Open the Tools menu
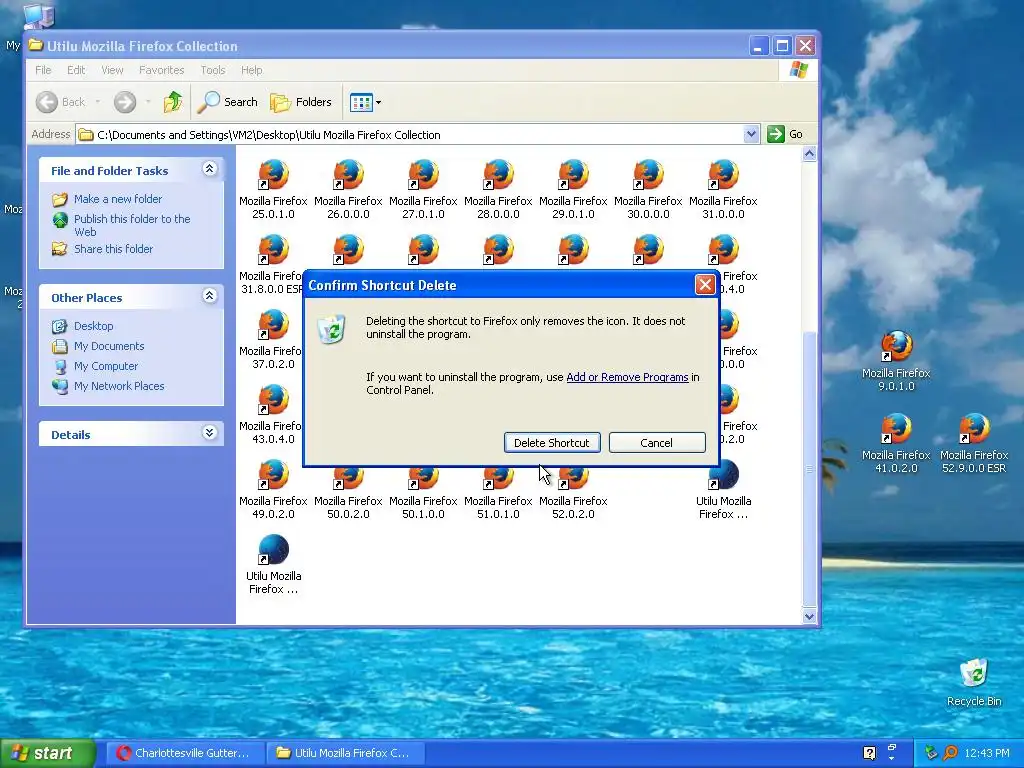1024x768 pixels. point(213,70)
